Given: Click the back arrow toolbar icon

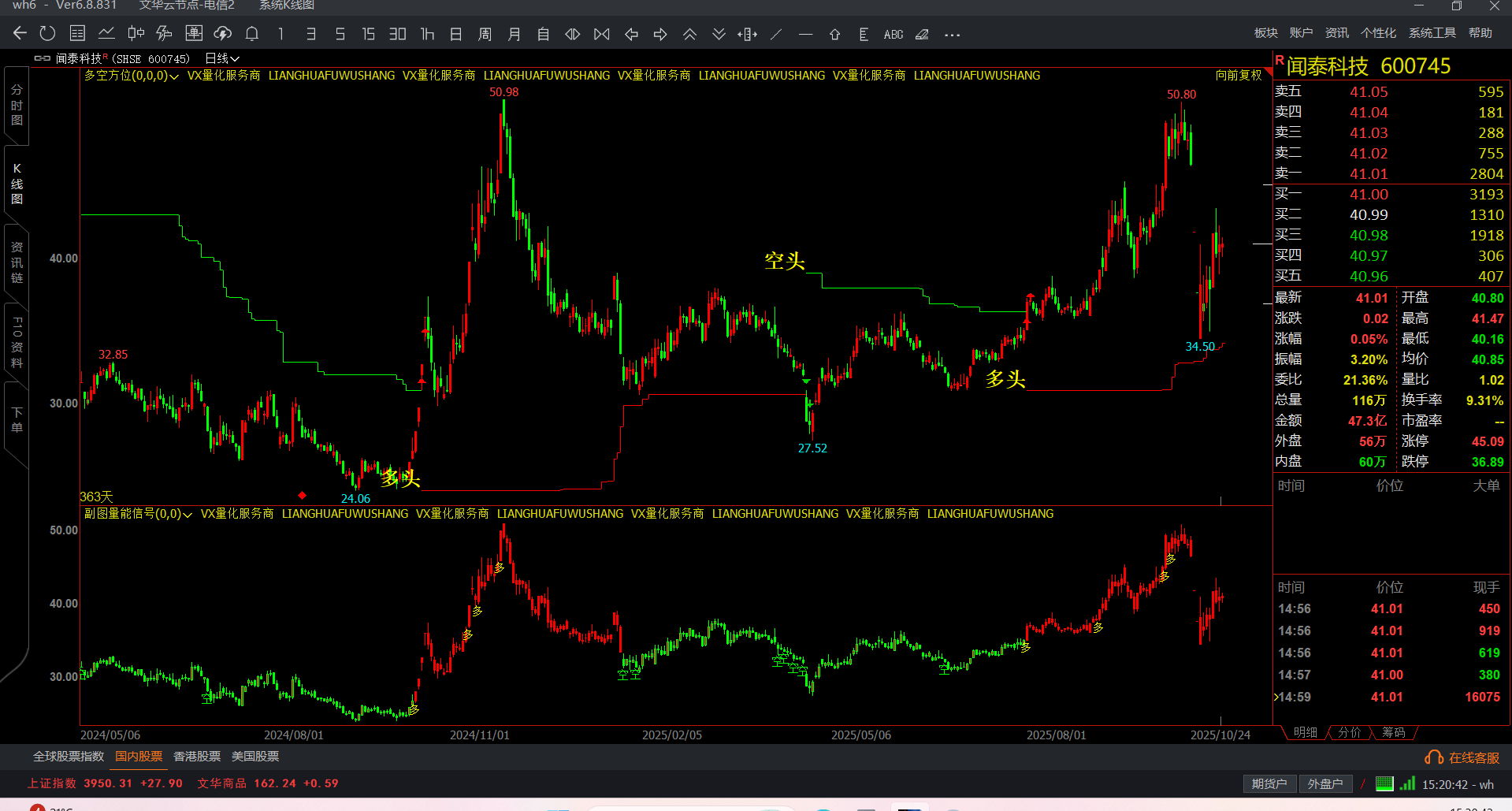Looking at the screenshot, I should click(x=20, y=34).
